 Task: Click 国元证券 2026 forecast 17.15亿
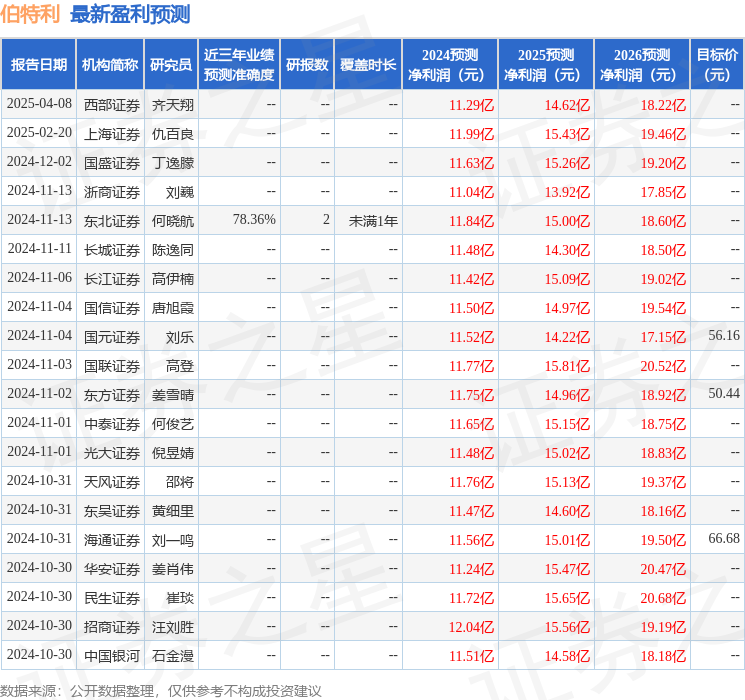tap(663, 337)
